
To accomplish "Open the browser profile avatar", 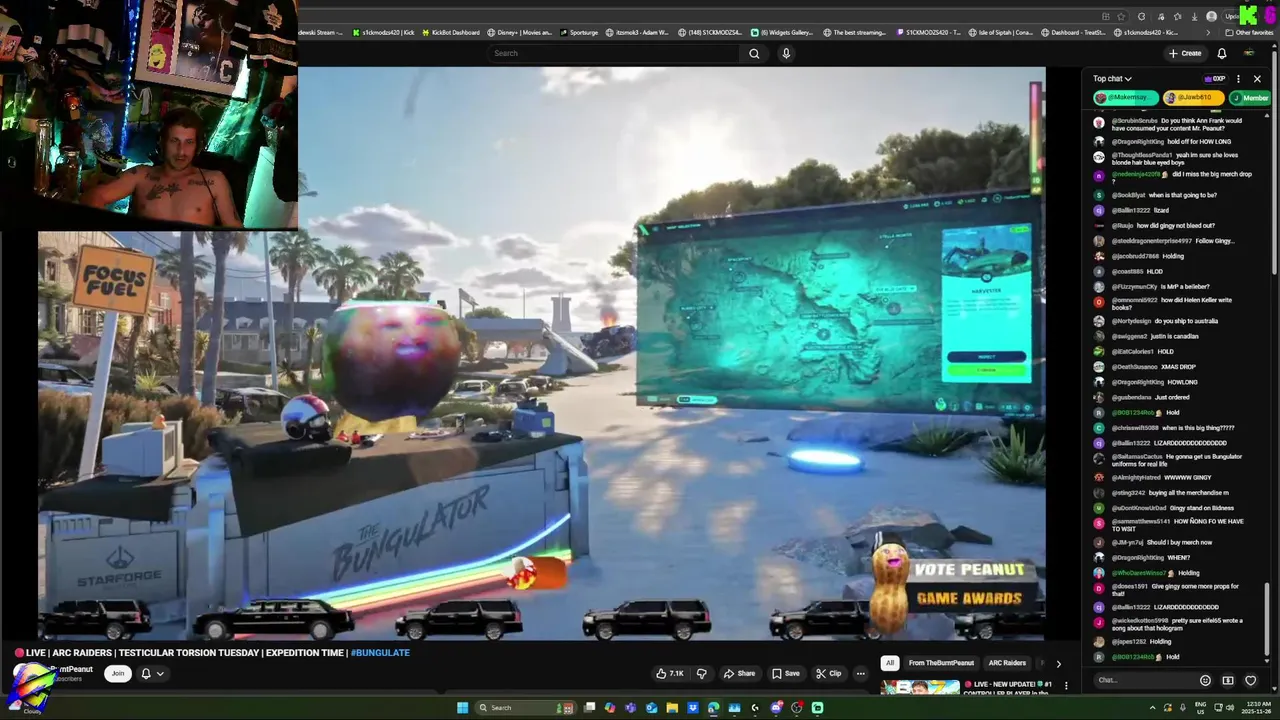I will (x=1212, y=16).
